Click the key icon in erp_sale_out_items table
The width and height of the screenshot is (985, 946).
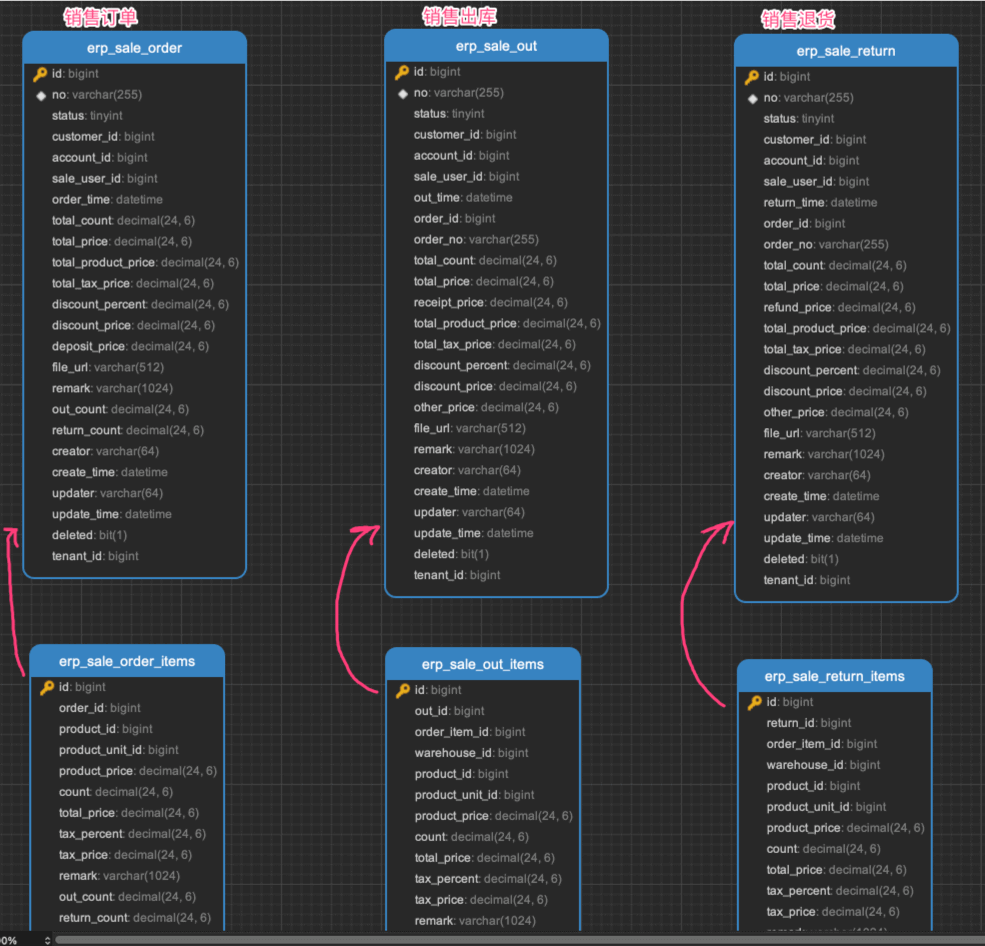(403, 691)
